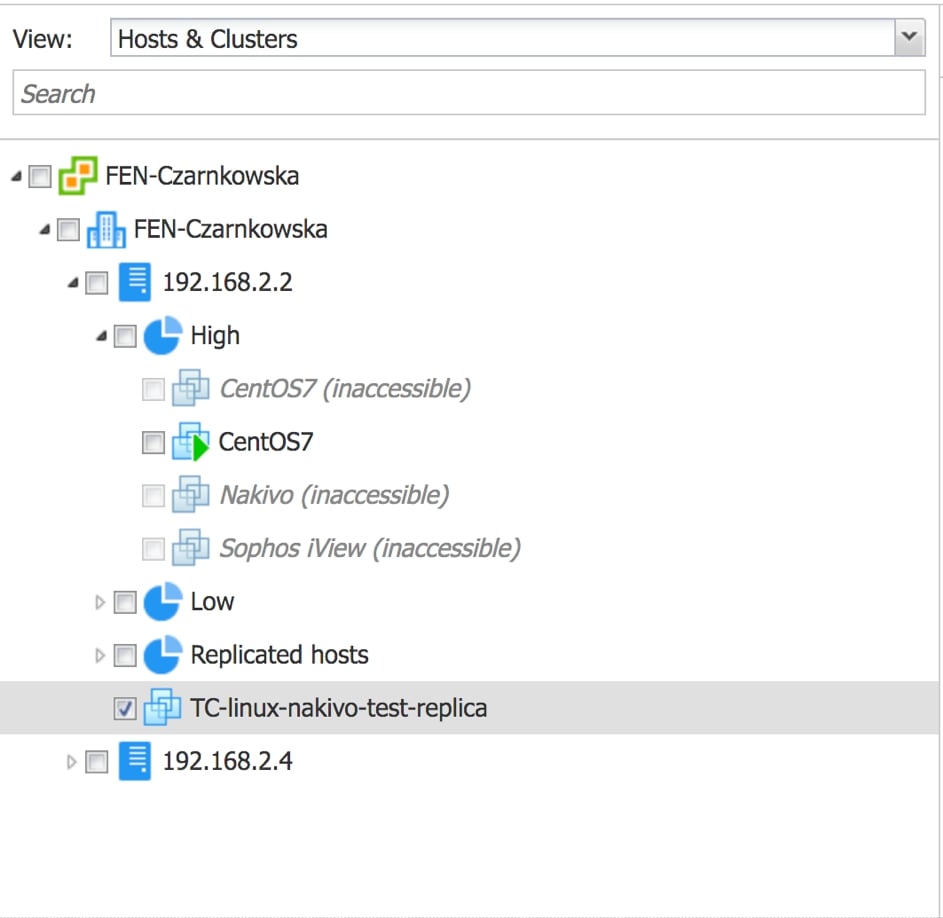Viewport: 943px width, 918px height.
Task: Click the Search input field
Action: click(468, 94)
